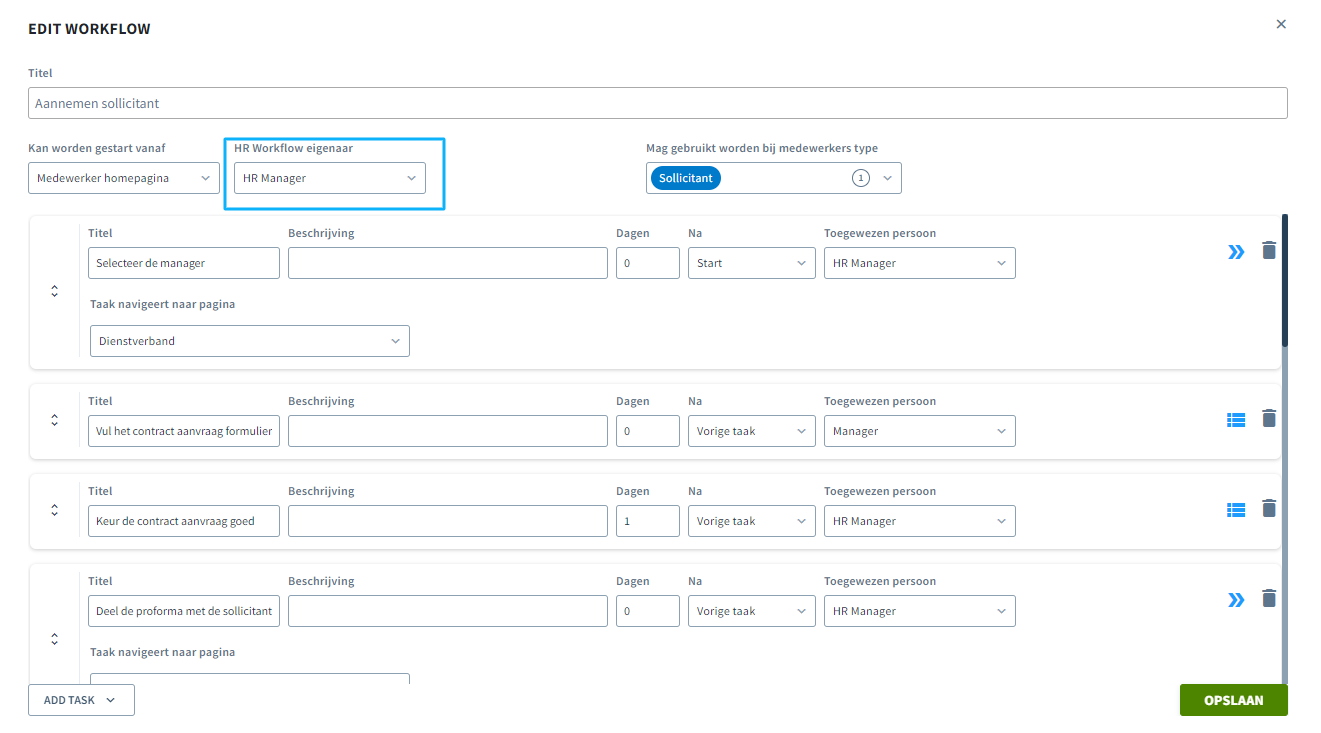The width and height of the screenshot is (1321, 733).
Task: Edit title field 'Vul het contract aanvraag formulier'
Action: point(184,431)
